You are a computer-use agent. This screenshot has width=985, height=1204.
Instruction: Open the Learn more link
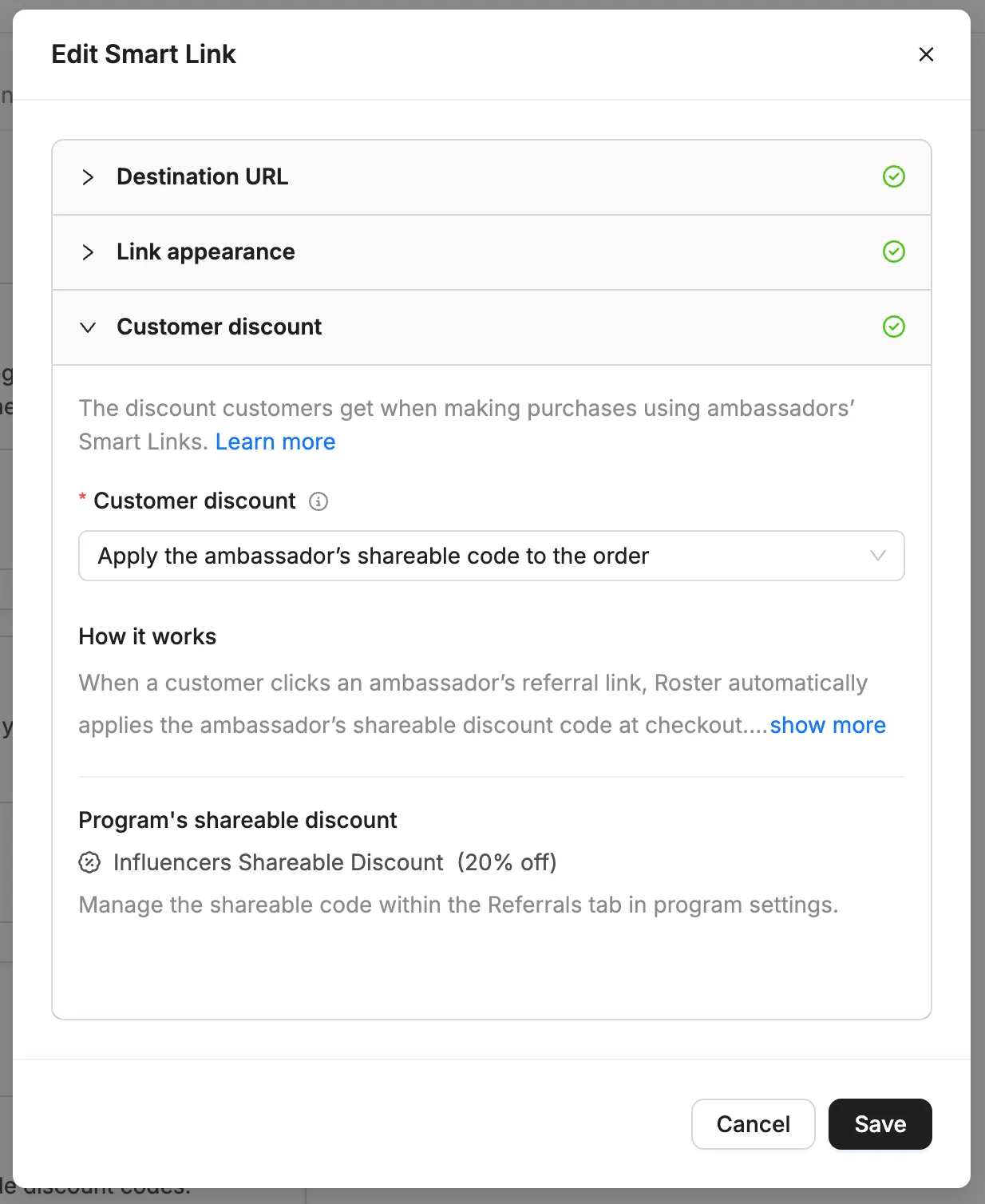[275, 442]
